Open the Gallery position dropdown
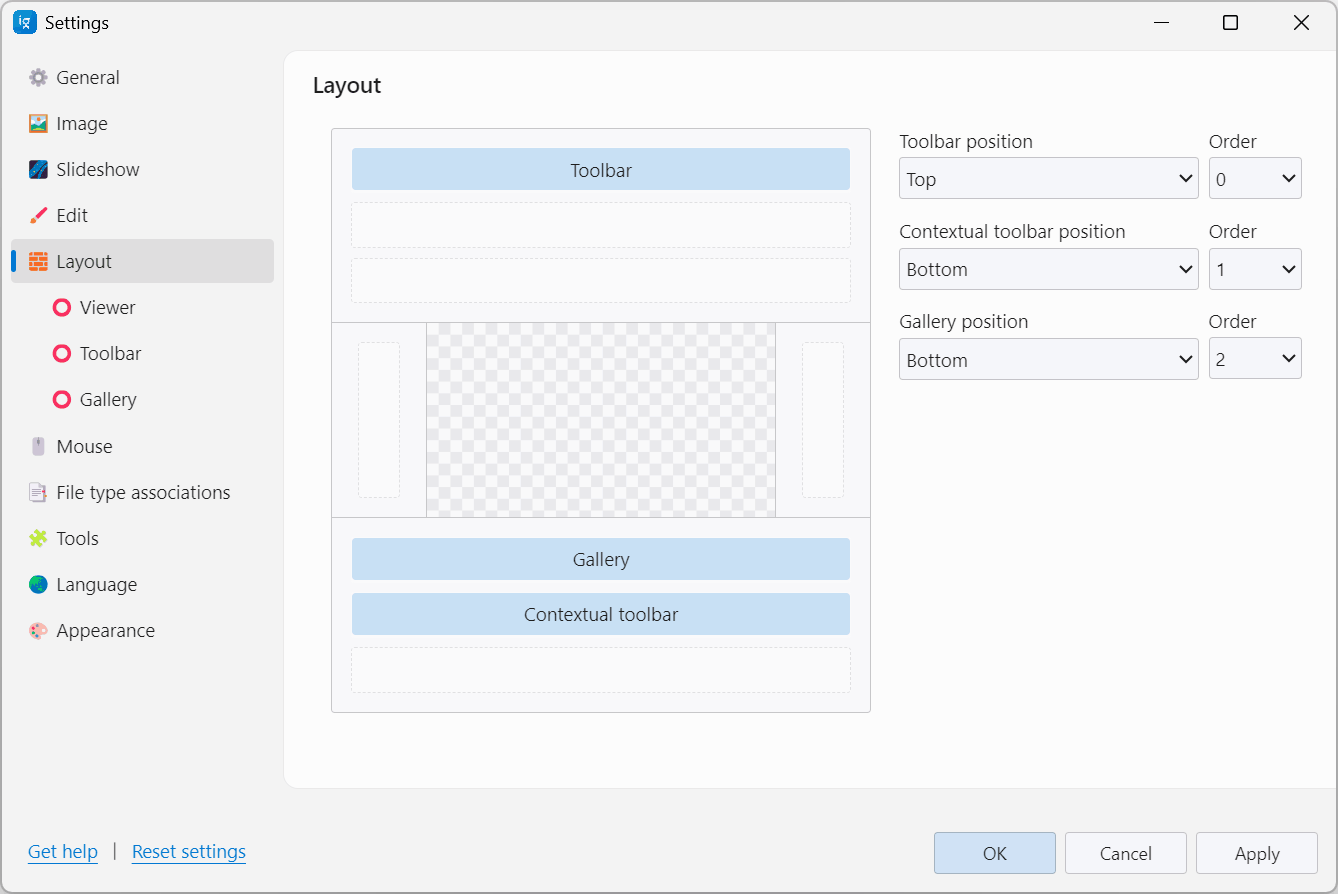 [1048, 360]
